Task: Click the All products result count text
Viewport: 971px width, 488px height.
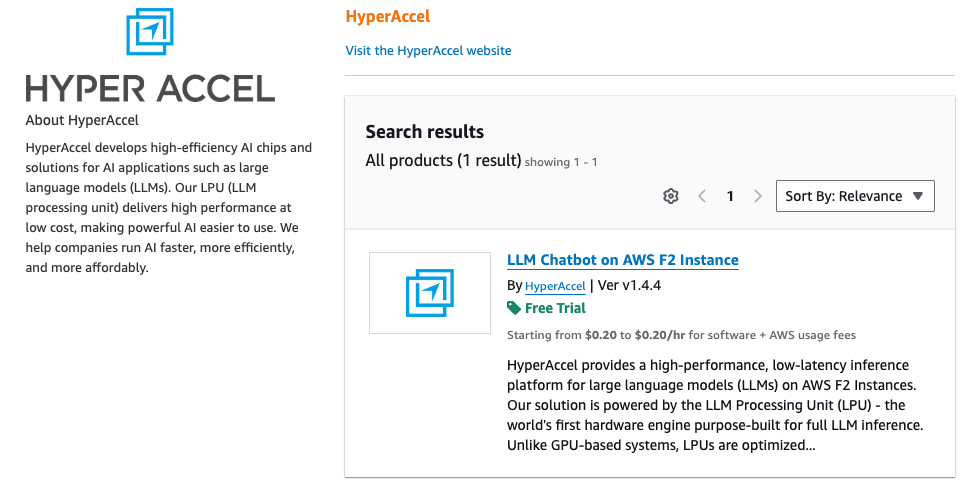Action: [x=443, y=160]
